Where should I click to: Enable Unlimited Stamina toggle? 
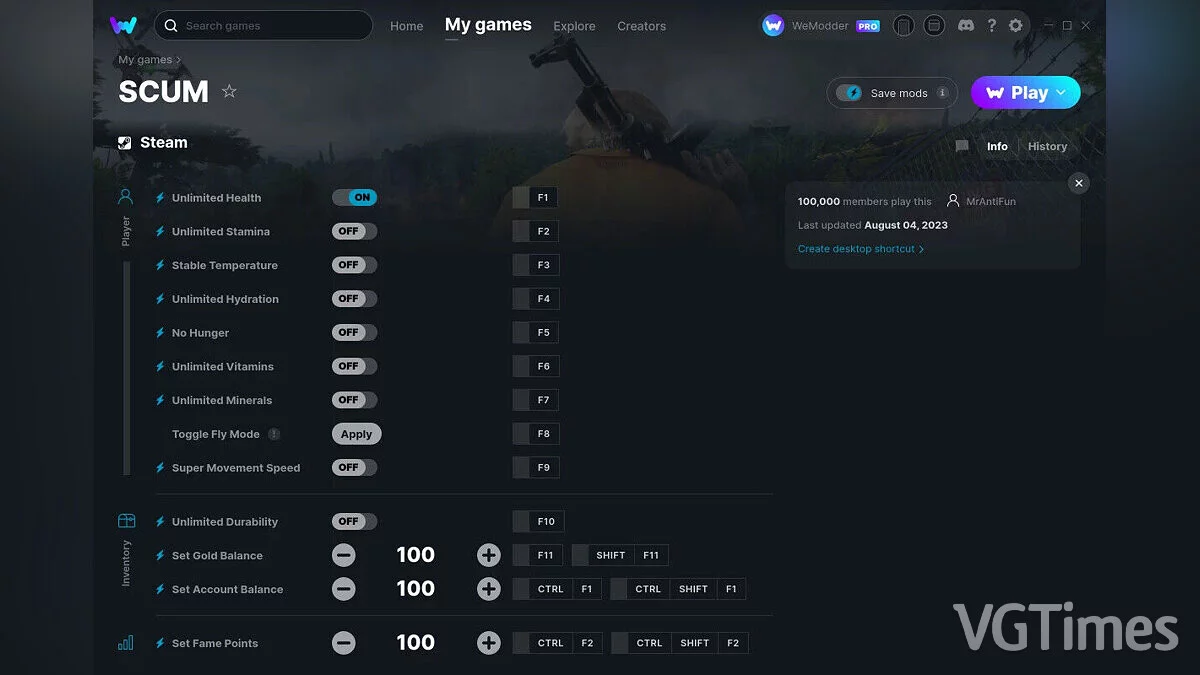pyautogui.click(x=354, y=231)
